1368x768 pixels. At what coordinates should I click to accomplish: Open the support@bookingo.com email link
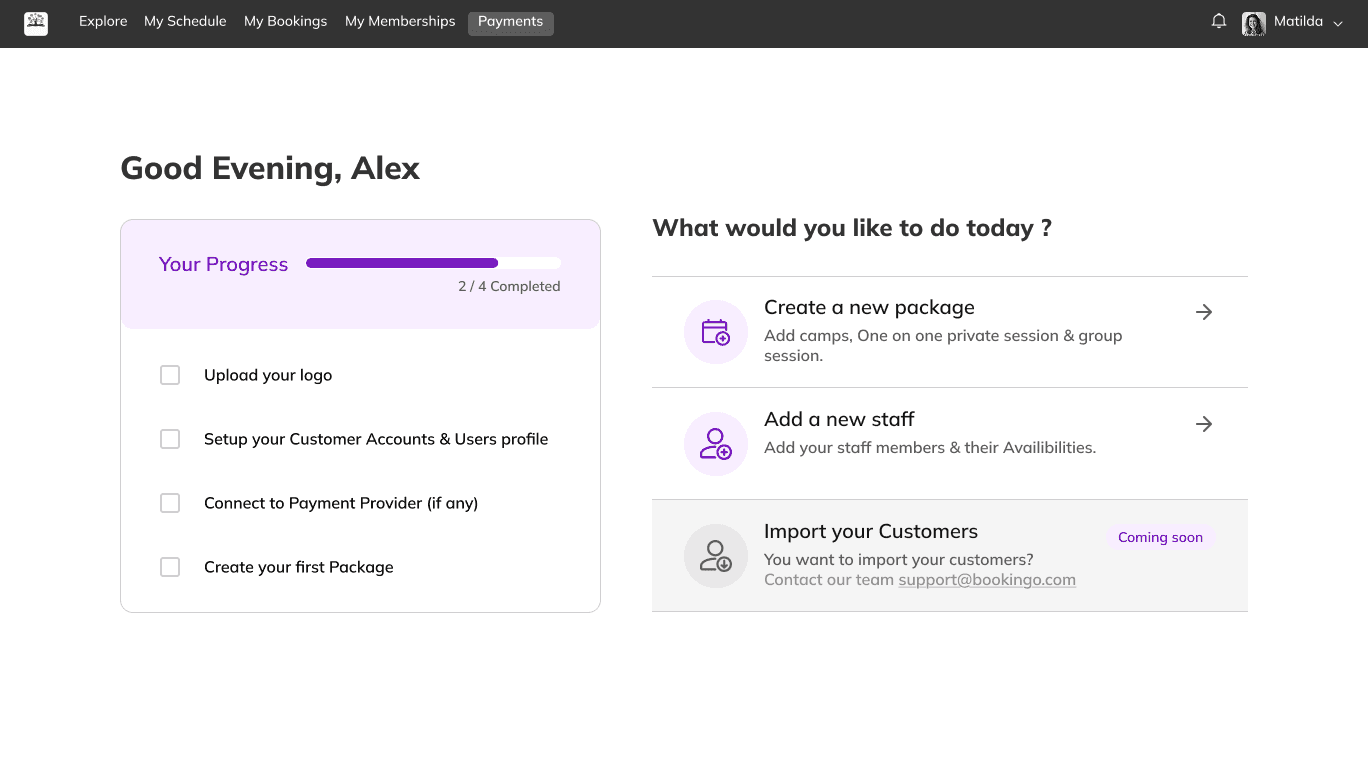986,580
